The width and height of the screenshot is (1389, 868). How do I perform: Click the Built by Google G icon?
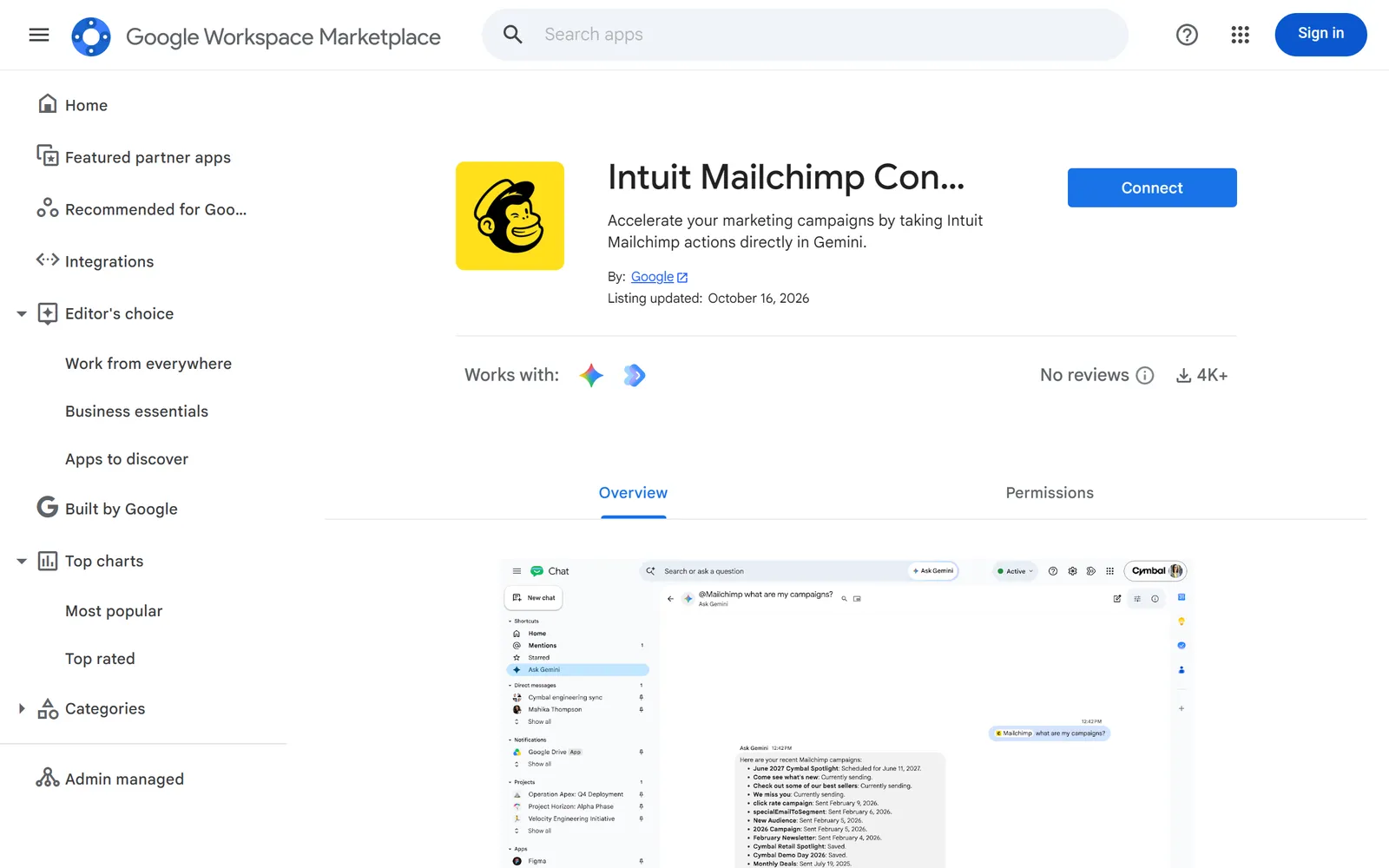coord(48,507)
